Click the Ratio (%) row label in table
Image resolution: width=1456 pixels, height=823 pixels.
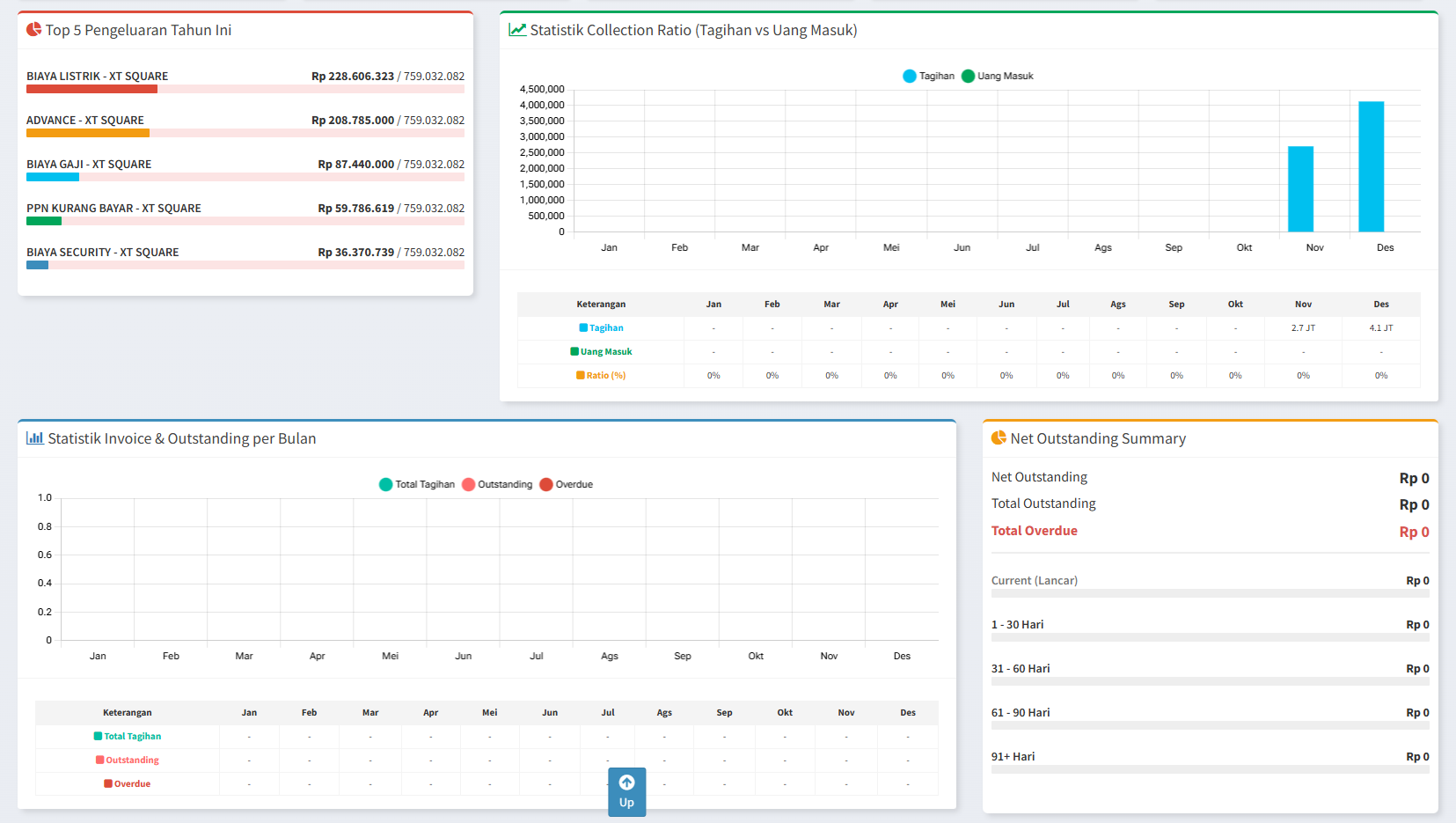(602, 376)
